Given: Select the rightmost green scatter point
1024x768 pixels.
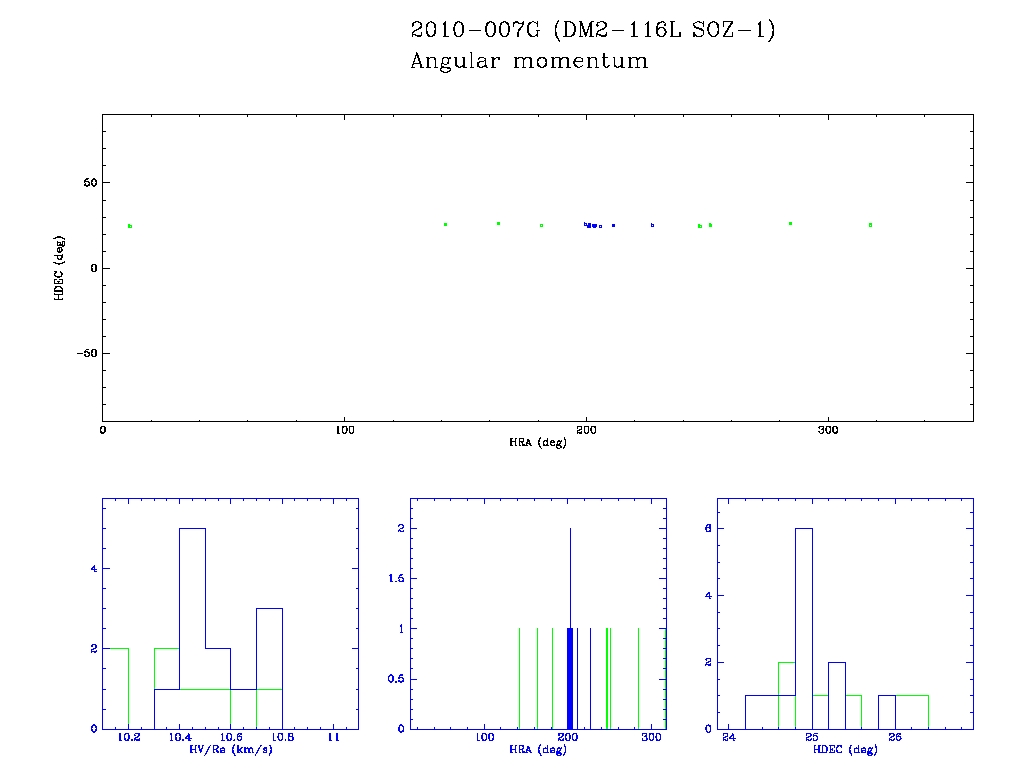Looking at the screenshot, I should (x=870, y=225).
